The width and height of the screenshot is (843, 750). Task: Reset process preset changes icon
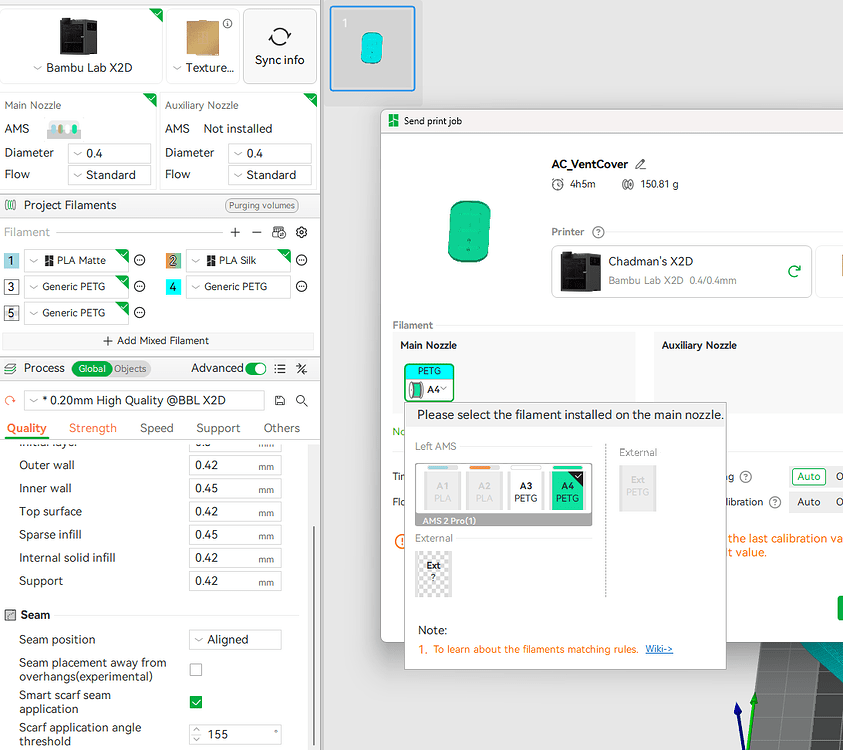coord(10,401)
